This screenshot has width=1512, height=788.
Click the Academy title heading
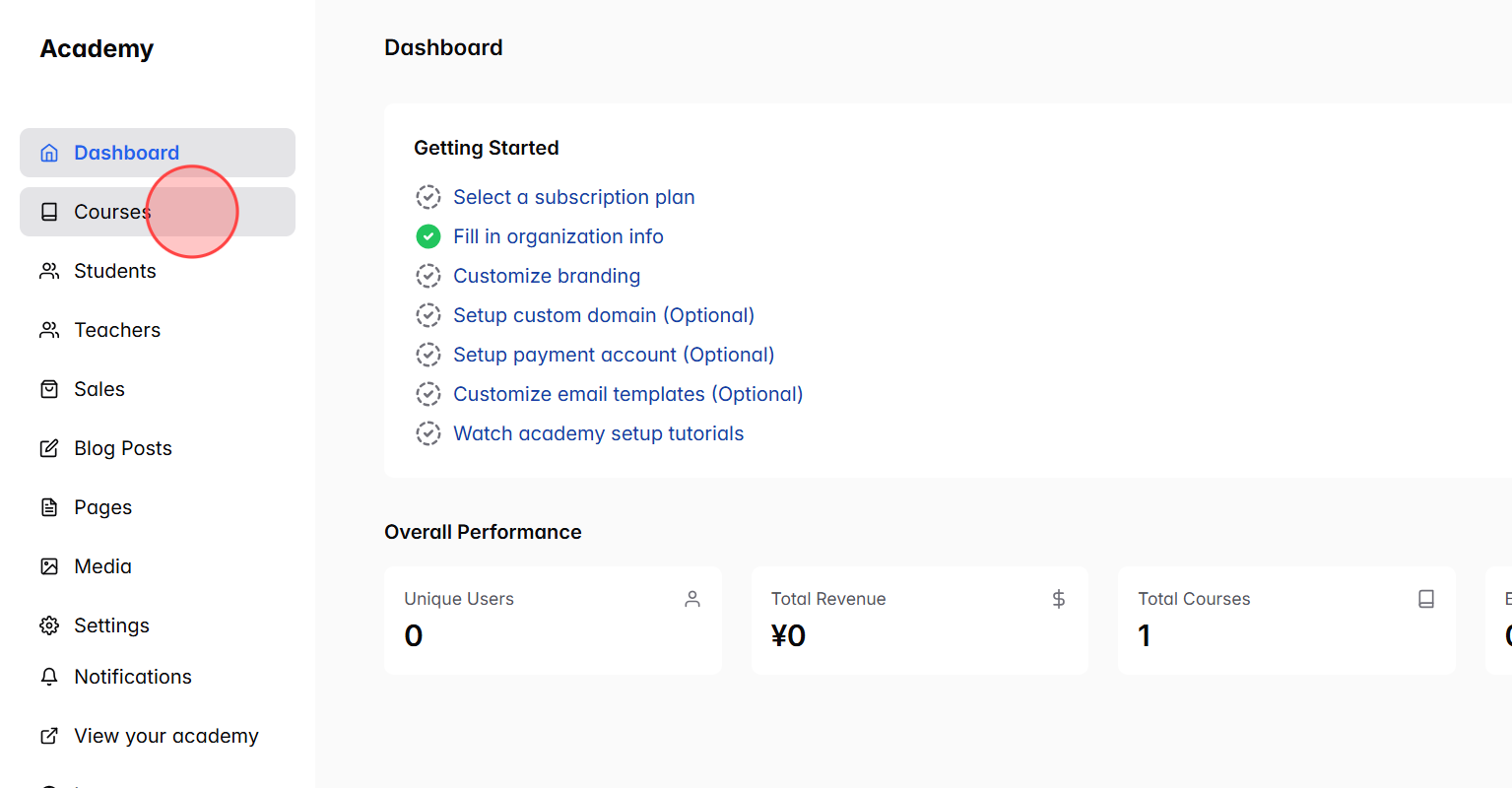(96, 48)
